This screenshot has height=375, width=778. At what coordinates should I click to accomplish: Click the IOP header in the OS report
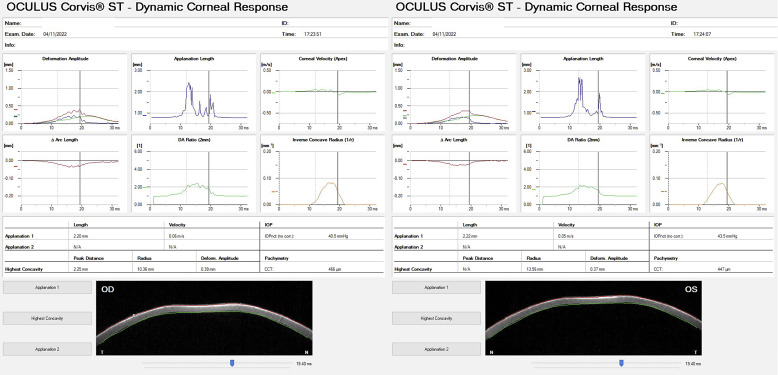click(658, 225)
